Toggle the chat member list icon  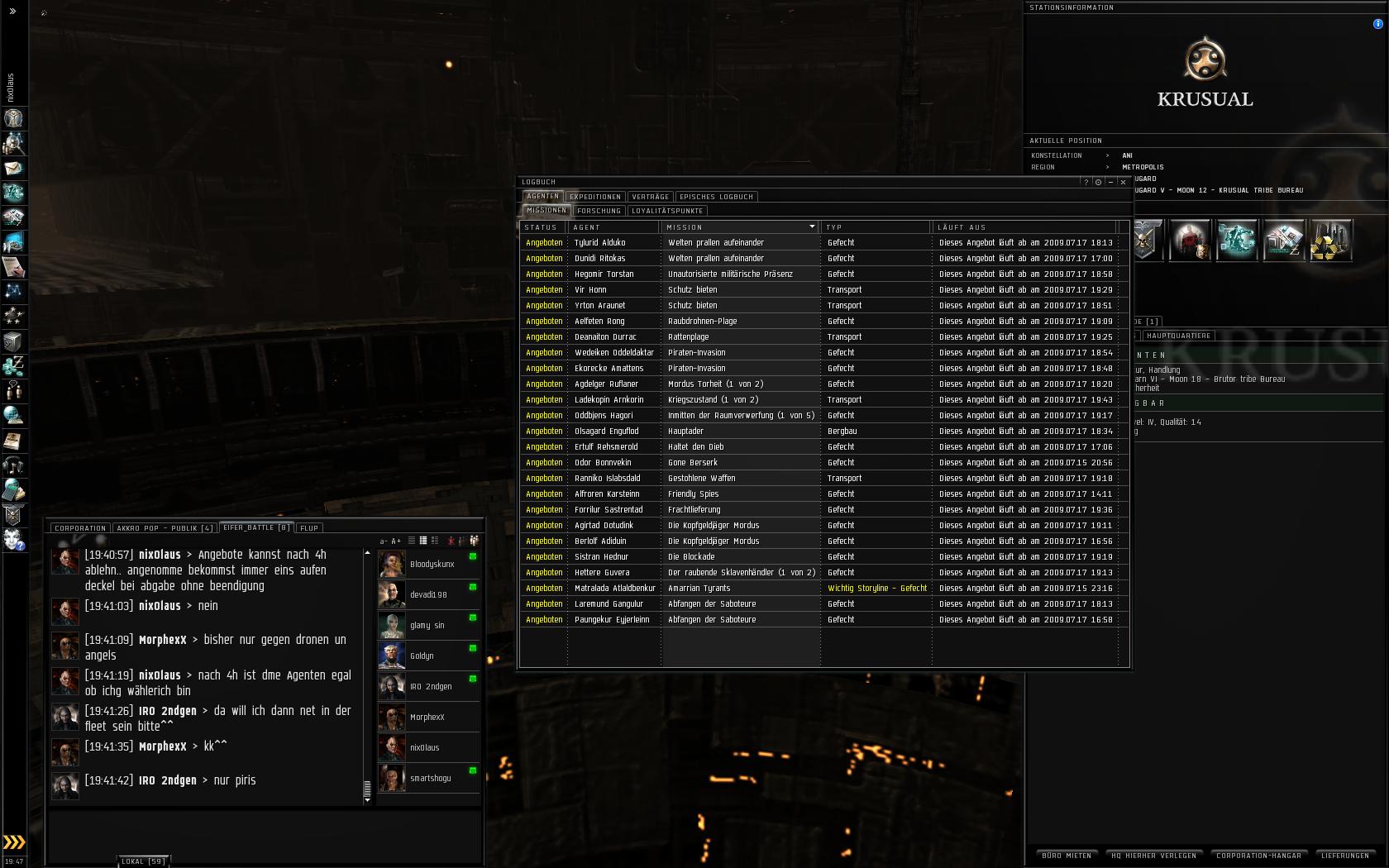tap(474, 541)
